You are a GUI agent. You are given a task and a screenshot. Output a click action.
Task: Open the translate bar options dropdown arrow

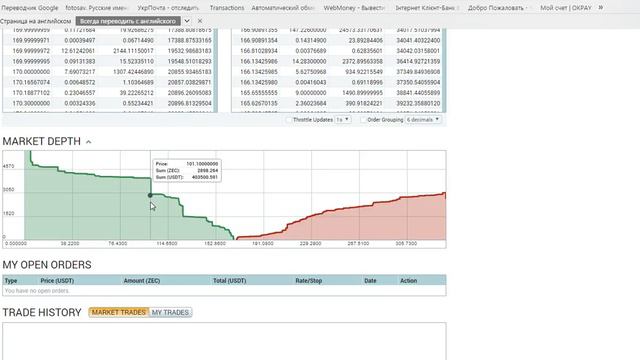click(x=187, y=21)
